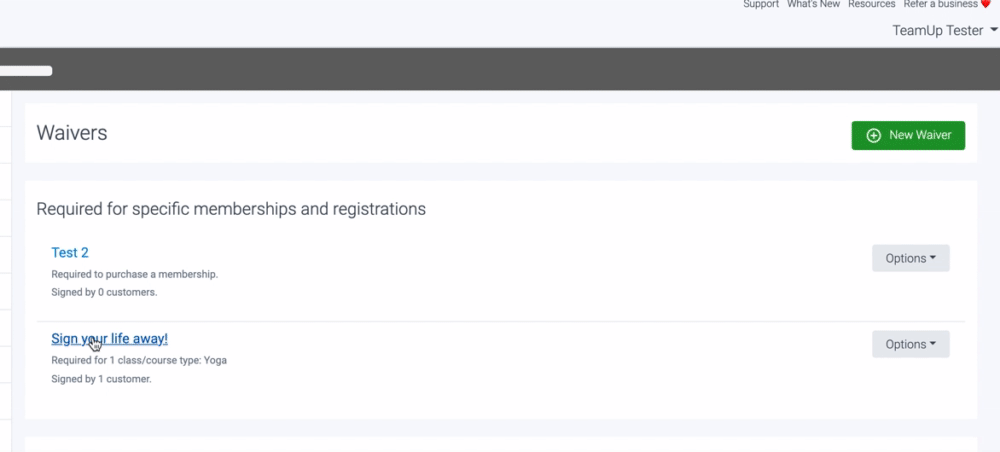Viewport: 1000px width, 452px height.
Task: Open the TeamUp Tester account menu
Action: click(938, 30)
